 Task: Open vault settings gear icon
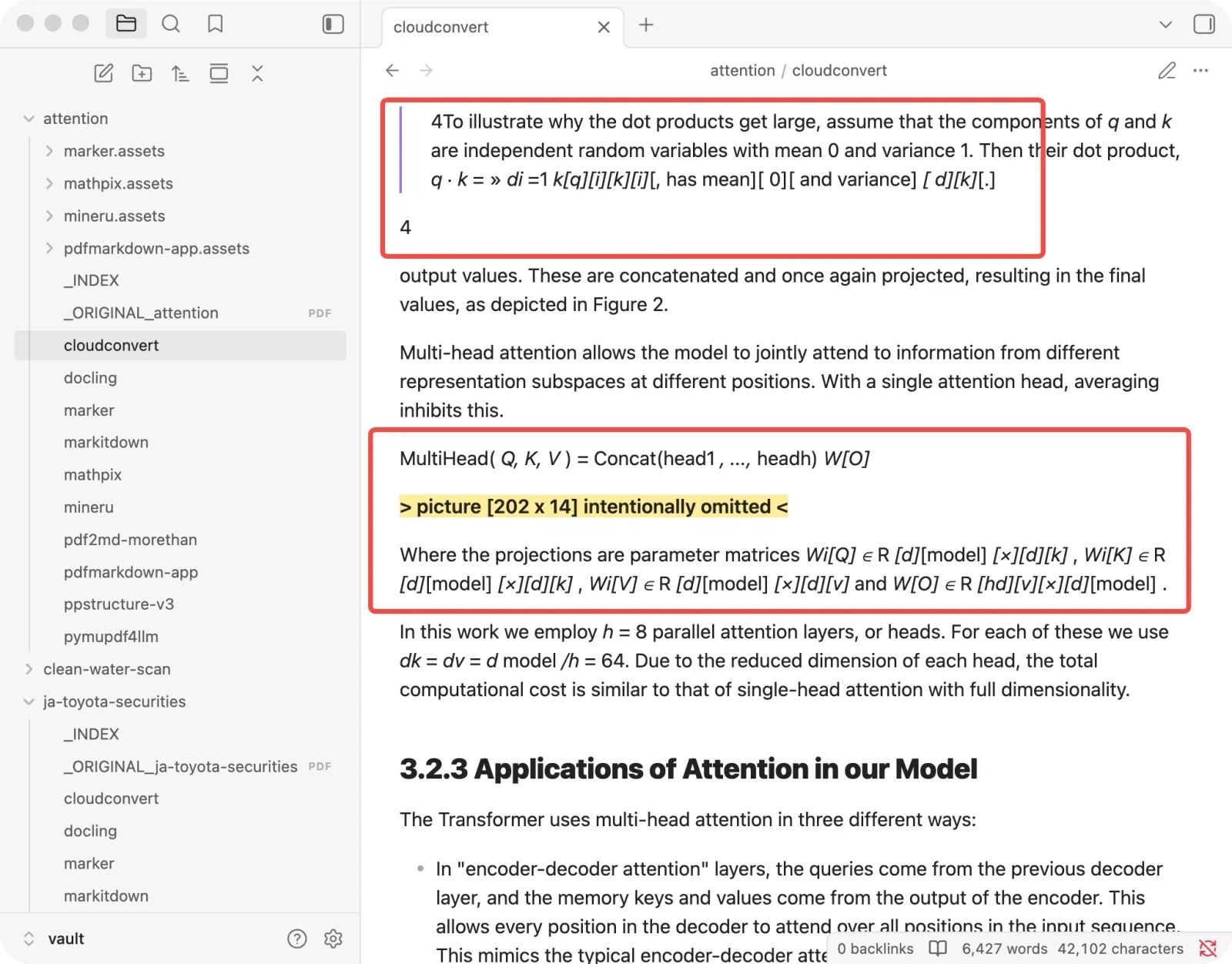[x=333, y=939]
